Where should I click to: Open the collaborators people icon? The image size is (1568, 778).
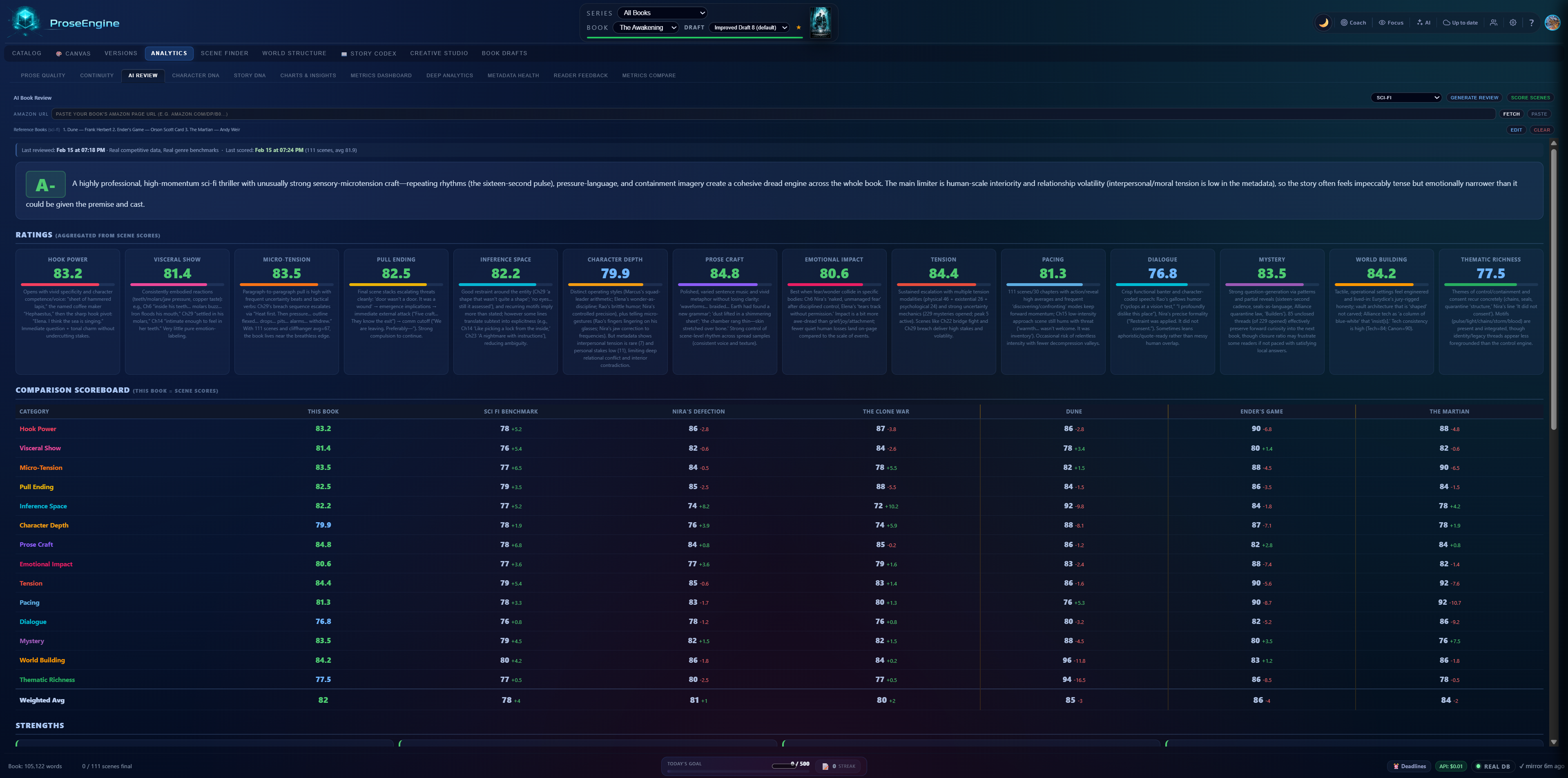click(x=1493, y=22)
